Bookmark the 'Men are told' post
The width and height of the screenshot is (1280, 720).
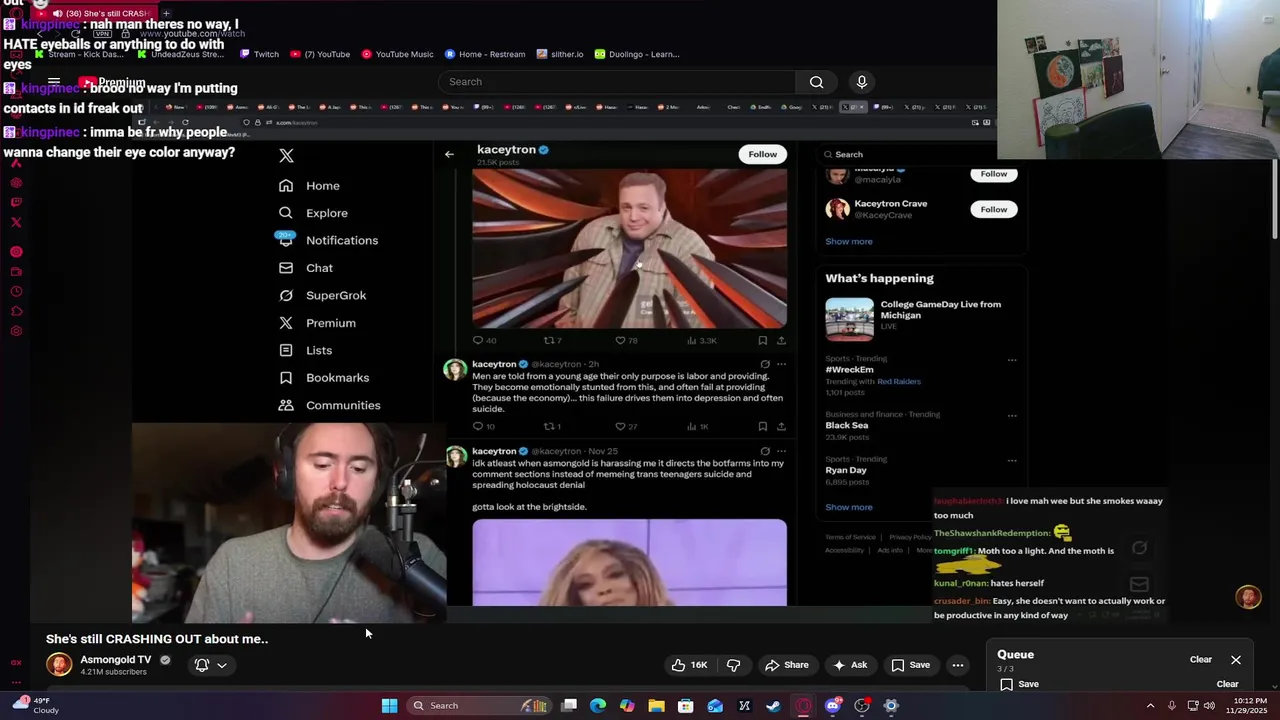click(762, 427)
